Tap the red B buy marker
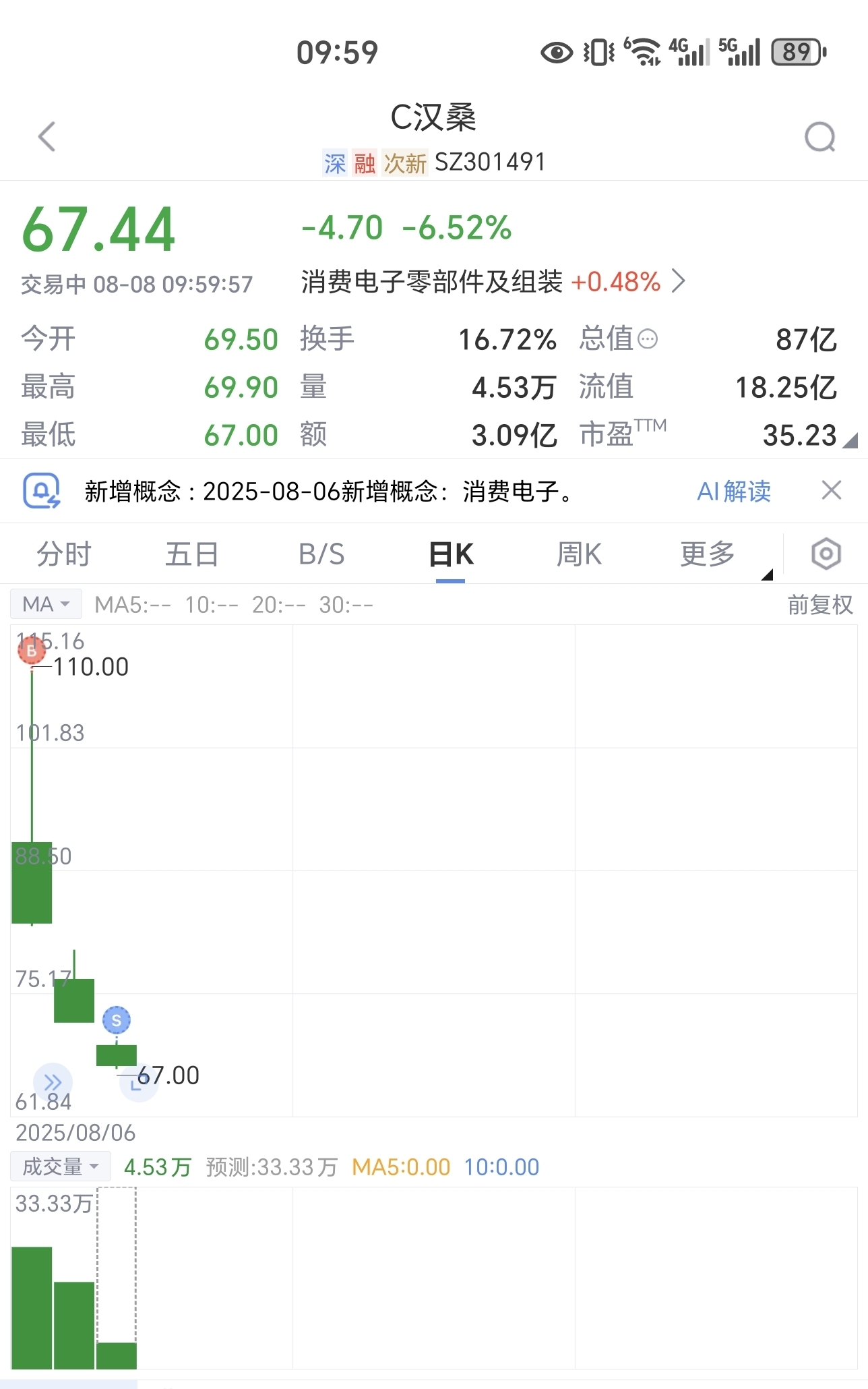Image resolution: width=868 pixels, height=1389 pixels. click(x=32, y=651)
